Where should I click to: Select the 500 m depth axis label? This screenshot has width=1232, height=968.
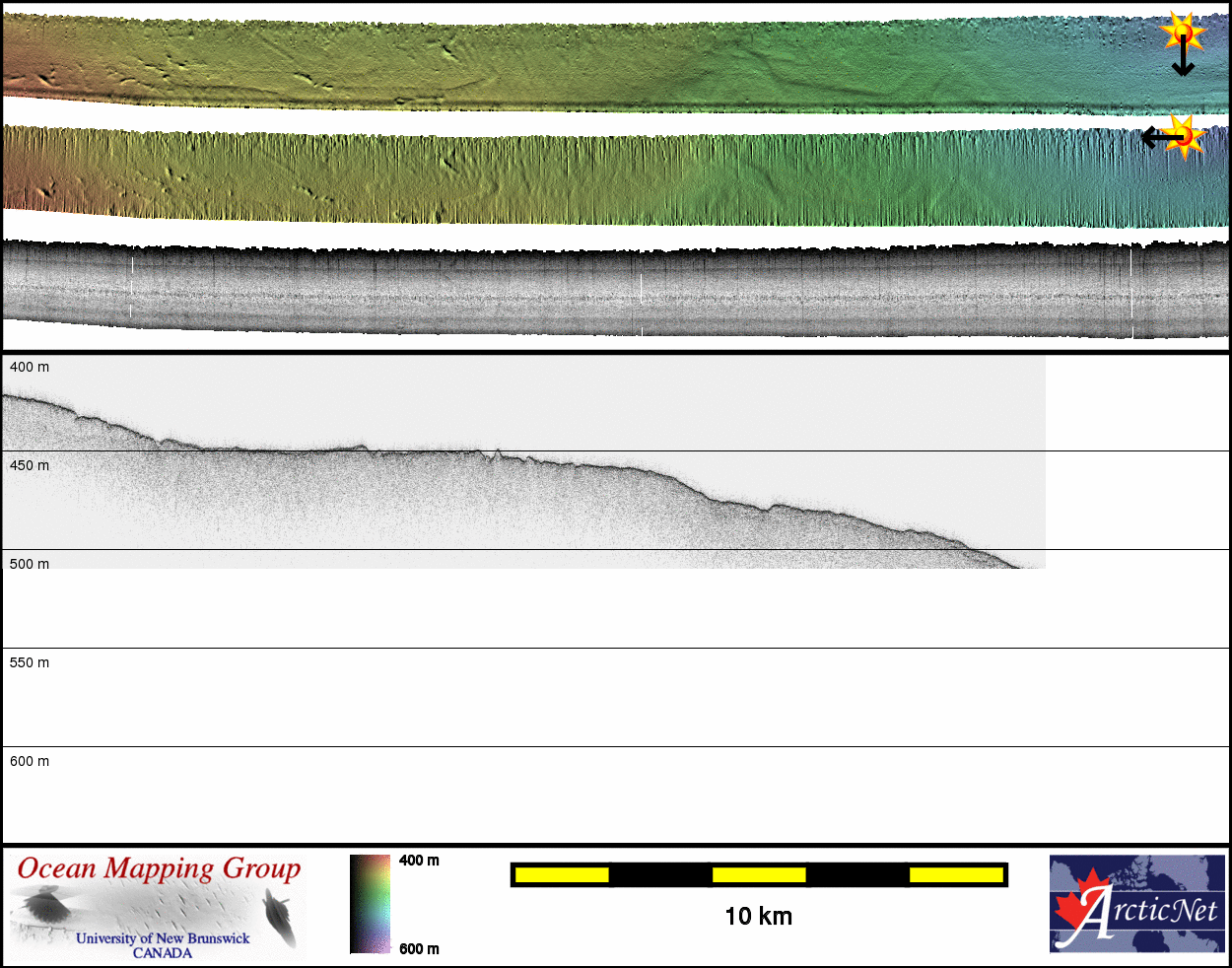pyautogui.click(x=30, y=564)
